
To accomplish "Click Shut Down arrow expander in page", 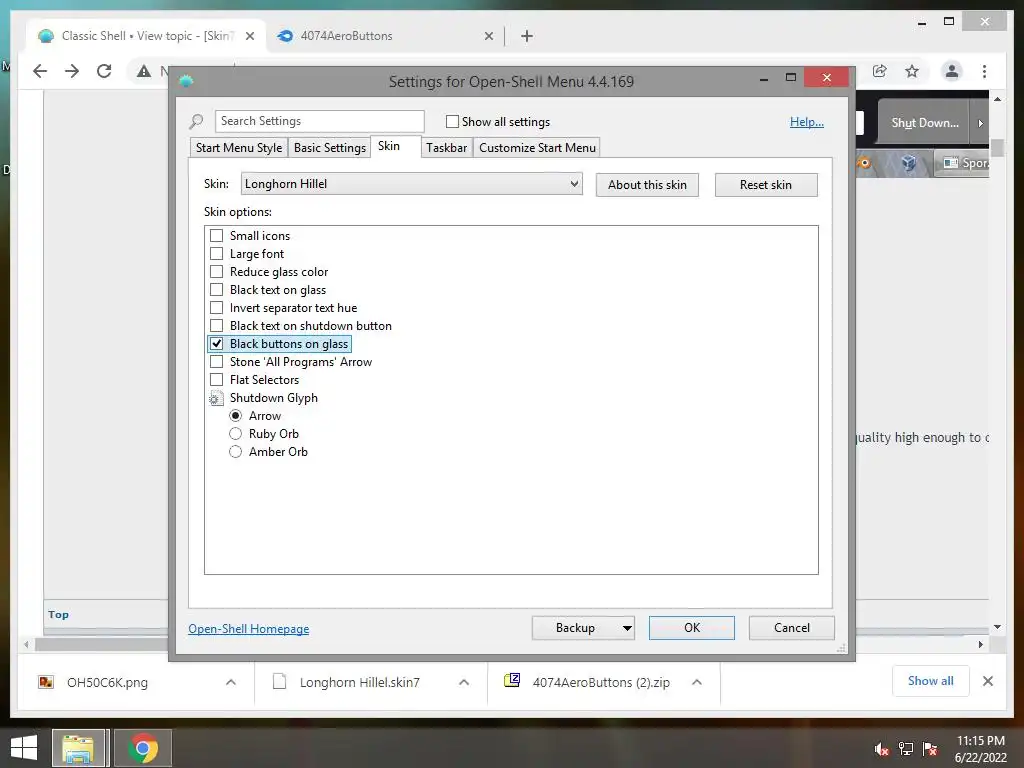I will pos(980,123).
